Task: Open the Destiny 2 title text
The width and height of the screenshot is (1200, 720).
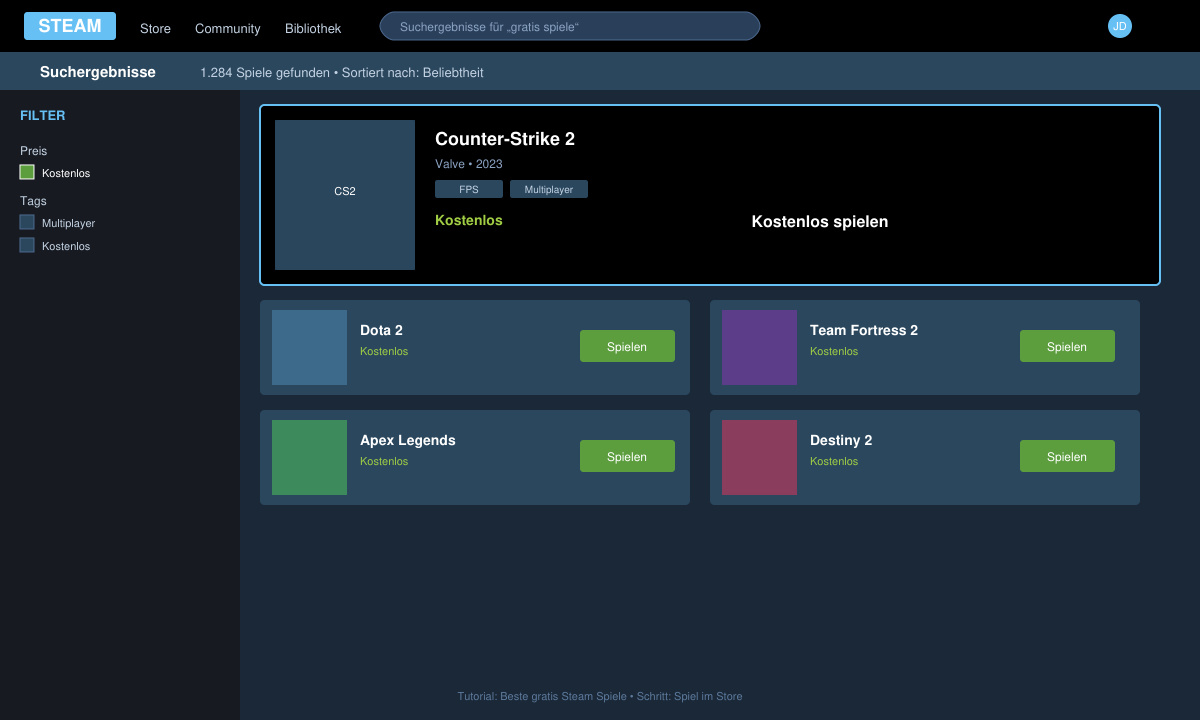Action: [x=841, y=440]
